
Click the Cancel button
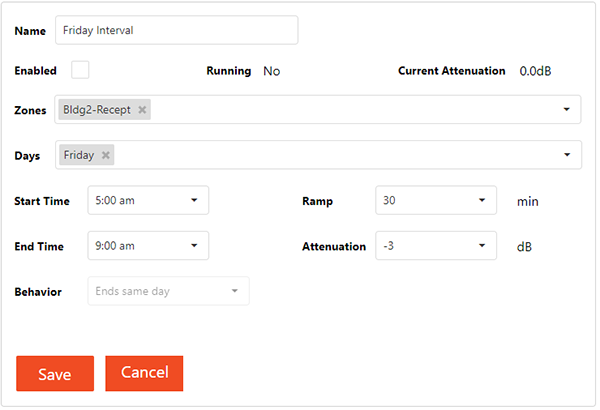144,374
